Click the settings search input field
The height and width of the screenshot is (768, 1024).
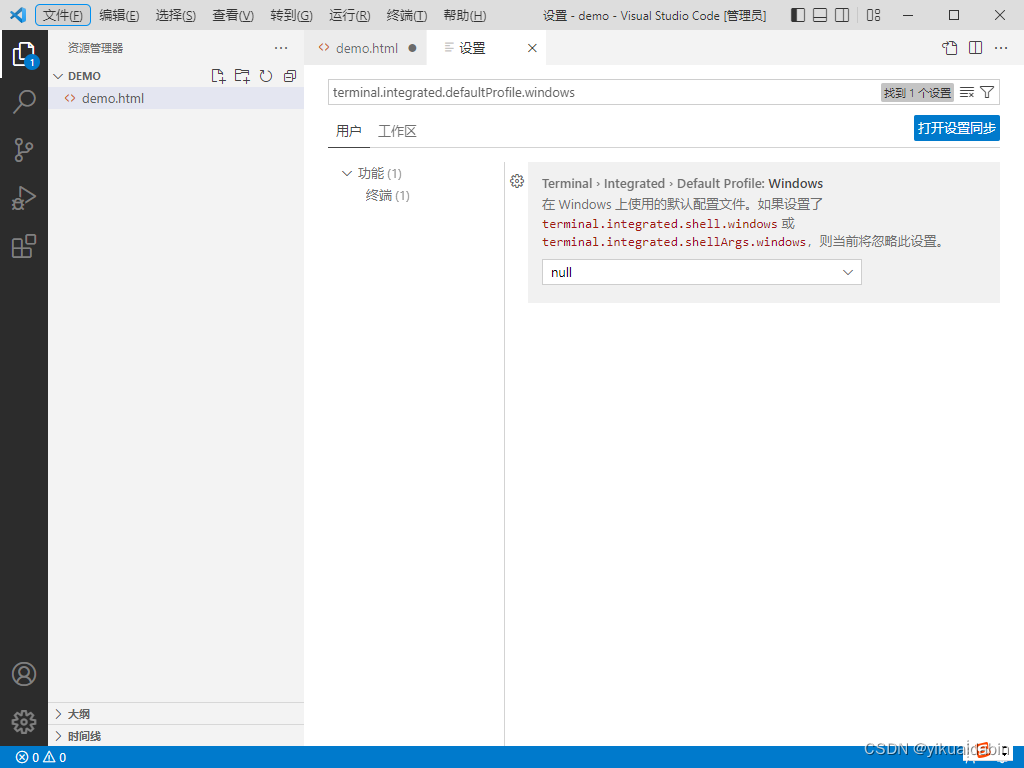604,92
